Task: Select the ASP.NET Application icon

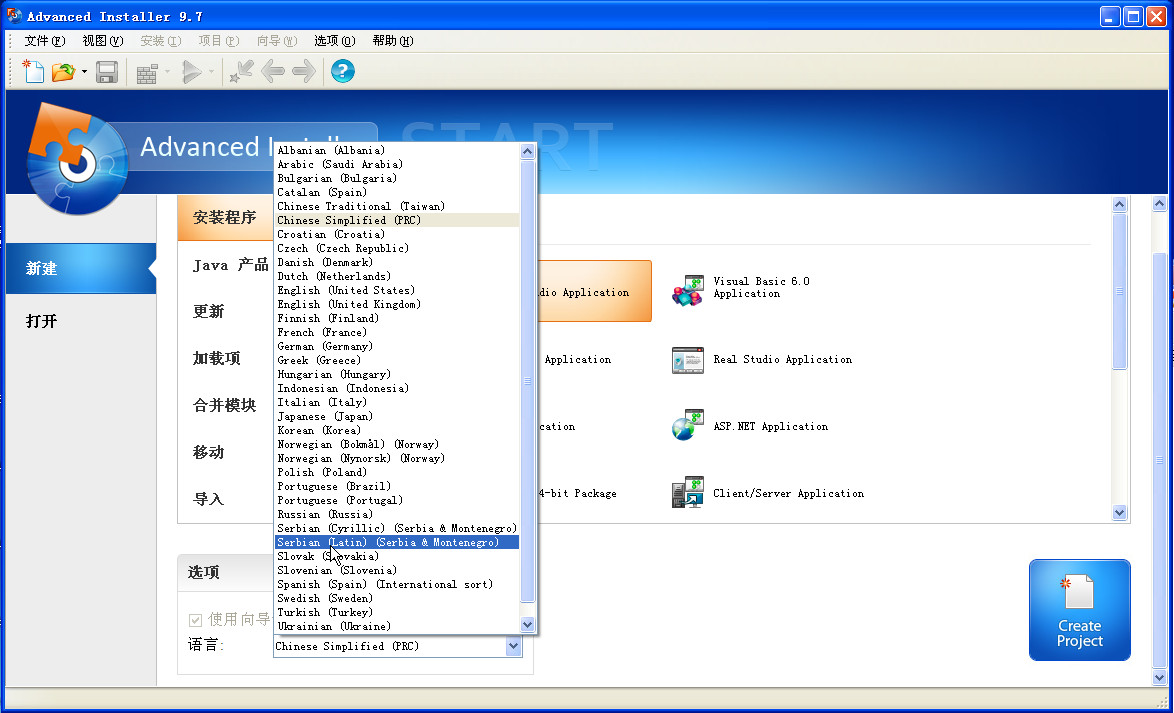Action: [688, 427]
